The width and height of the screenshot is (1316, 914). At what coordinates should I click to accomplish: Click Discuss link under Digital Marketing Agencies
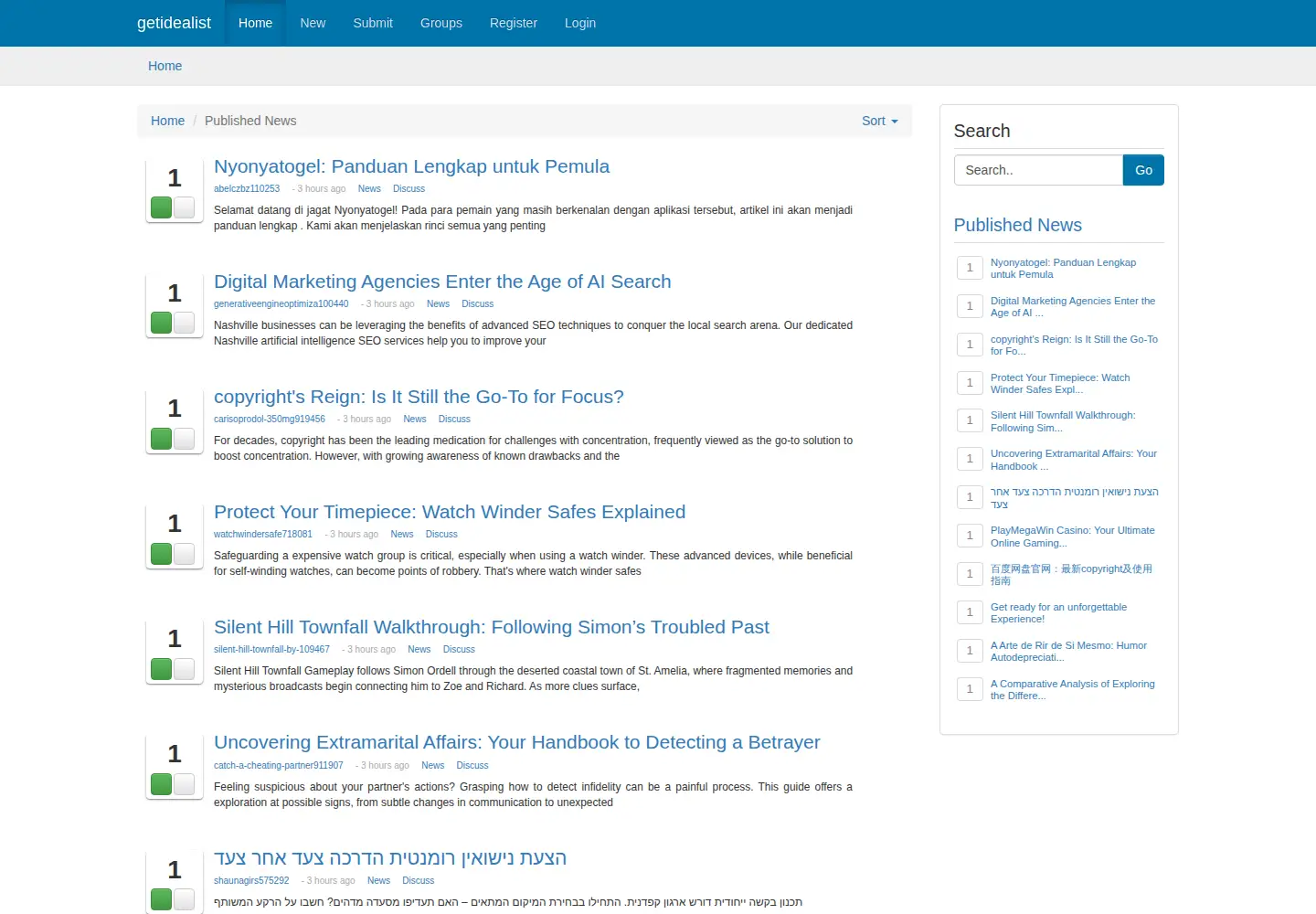tap(477, 303)
